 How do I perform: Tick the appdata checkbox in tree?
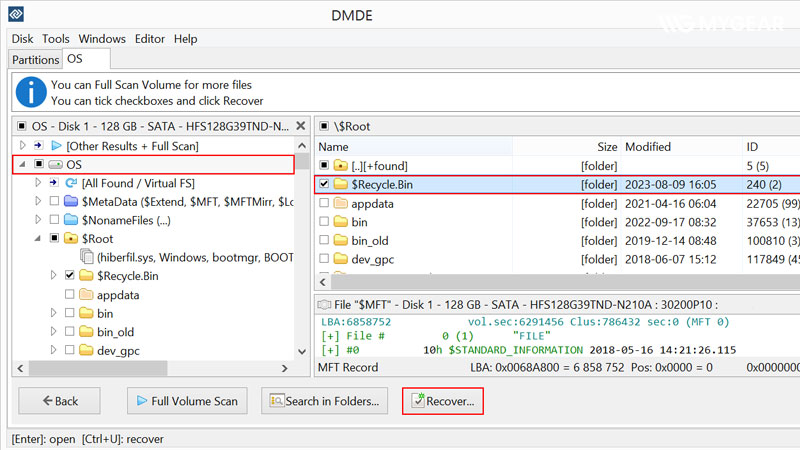tap(69, 294)
